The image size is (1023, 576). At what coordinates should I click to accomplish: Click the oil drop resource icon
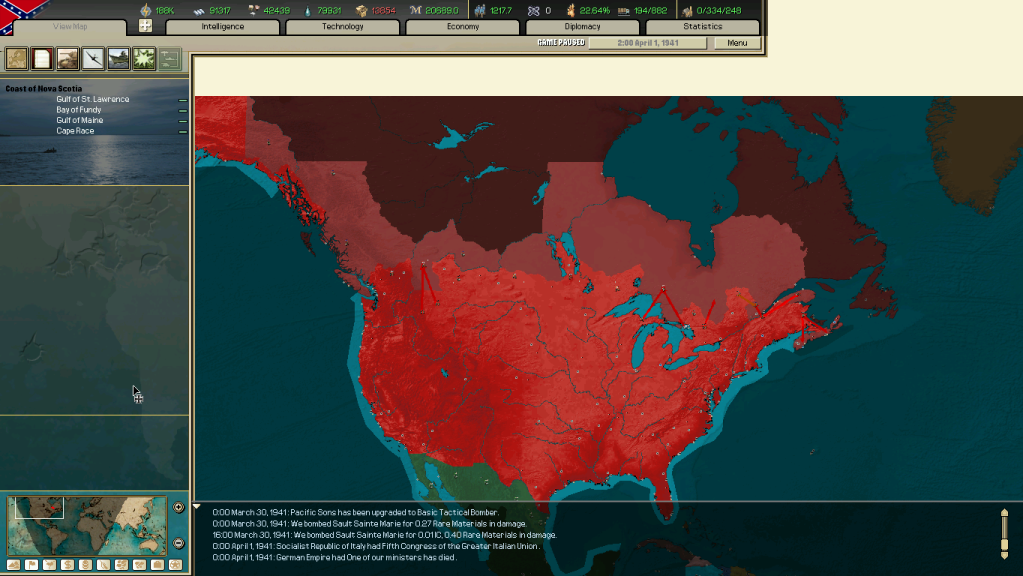[x=308, y=10]
